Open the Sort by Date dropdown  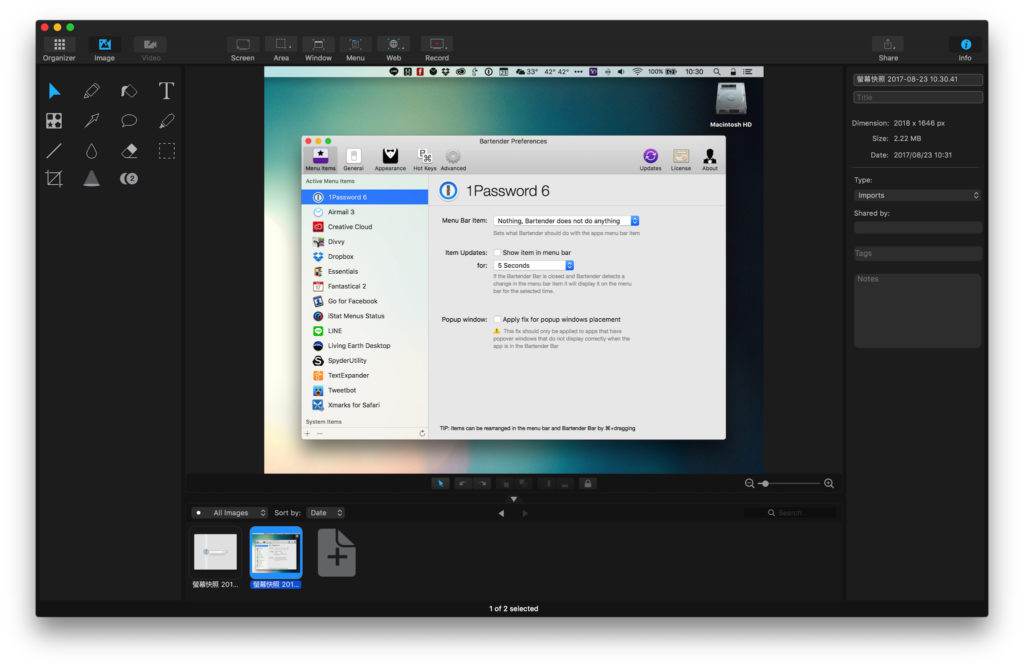(325, 513)
